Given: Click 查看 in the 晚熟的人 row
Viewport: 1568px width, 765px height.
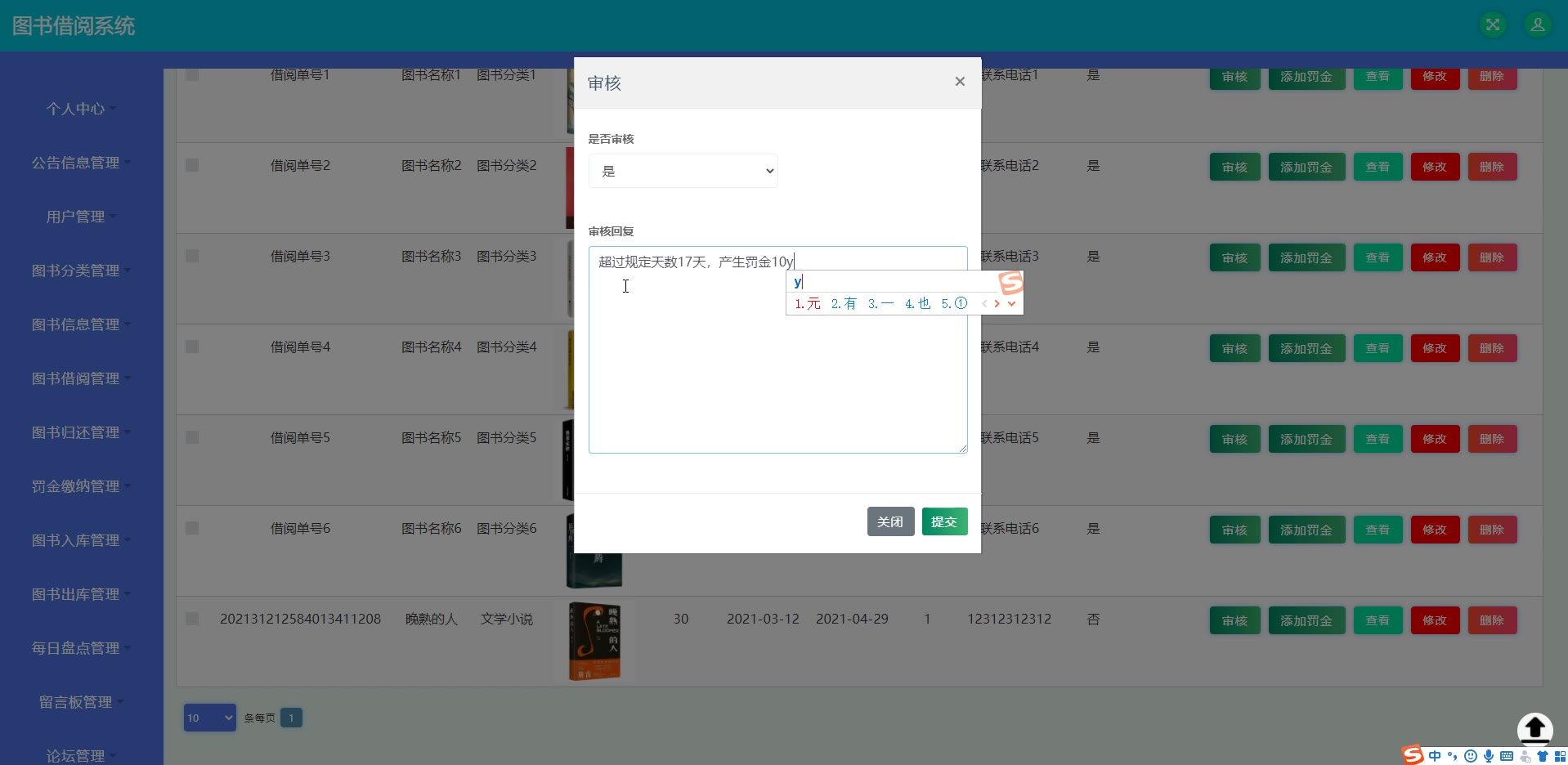Looking at the screenshot, I should pyautogui.click(x=1378, y=620).
